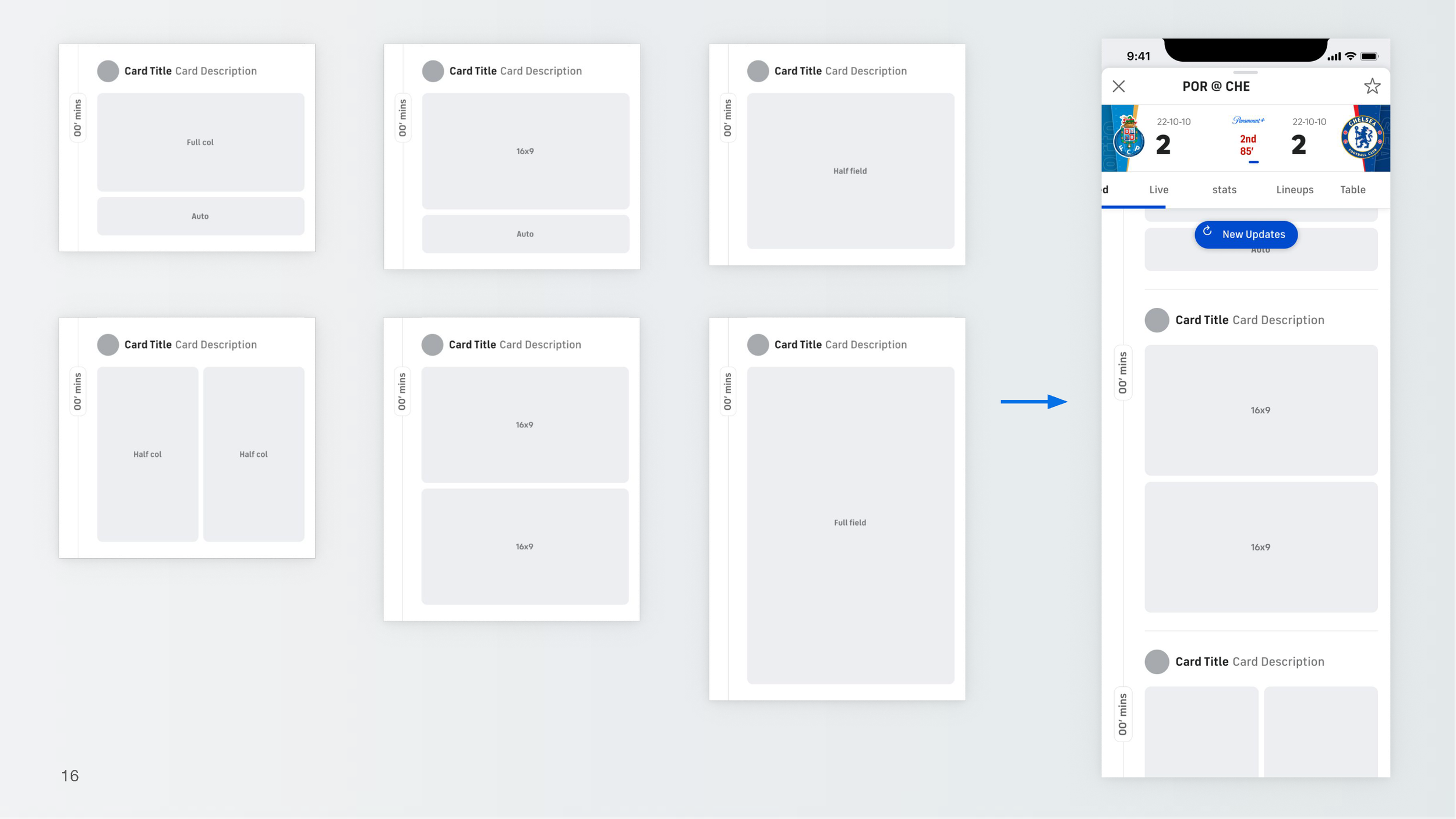Select the left Half col placeholder

click(147, 454)
